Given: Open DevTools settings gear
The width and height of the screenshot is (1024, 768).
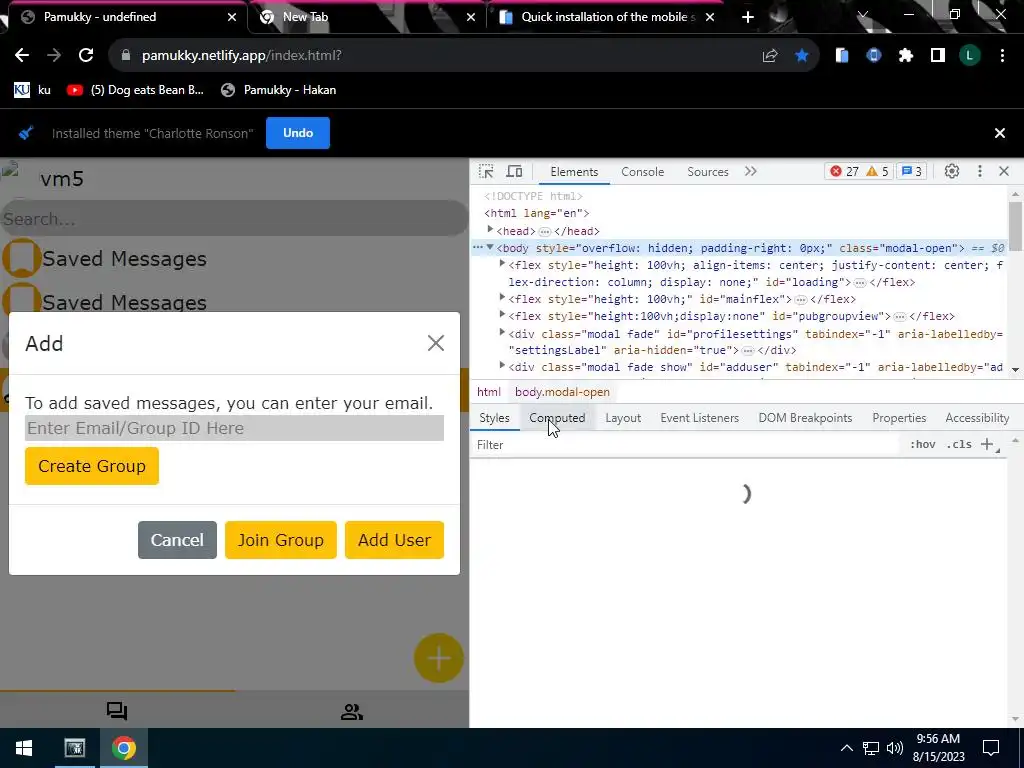Looking at the screenshot, I should point(952,171).
